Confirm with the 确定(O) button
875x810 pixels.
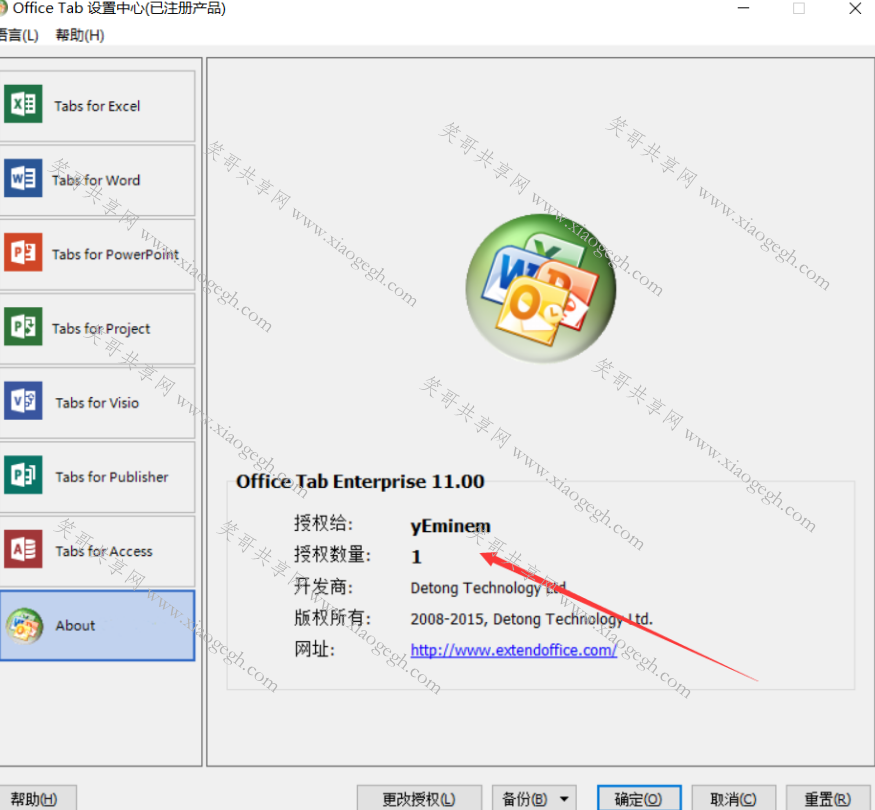click(639, 798)
